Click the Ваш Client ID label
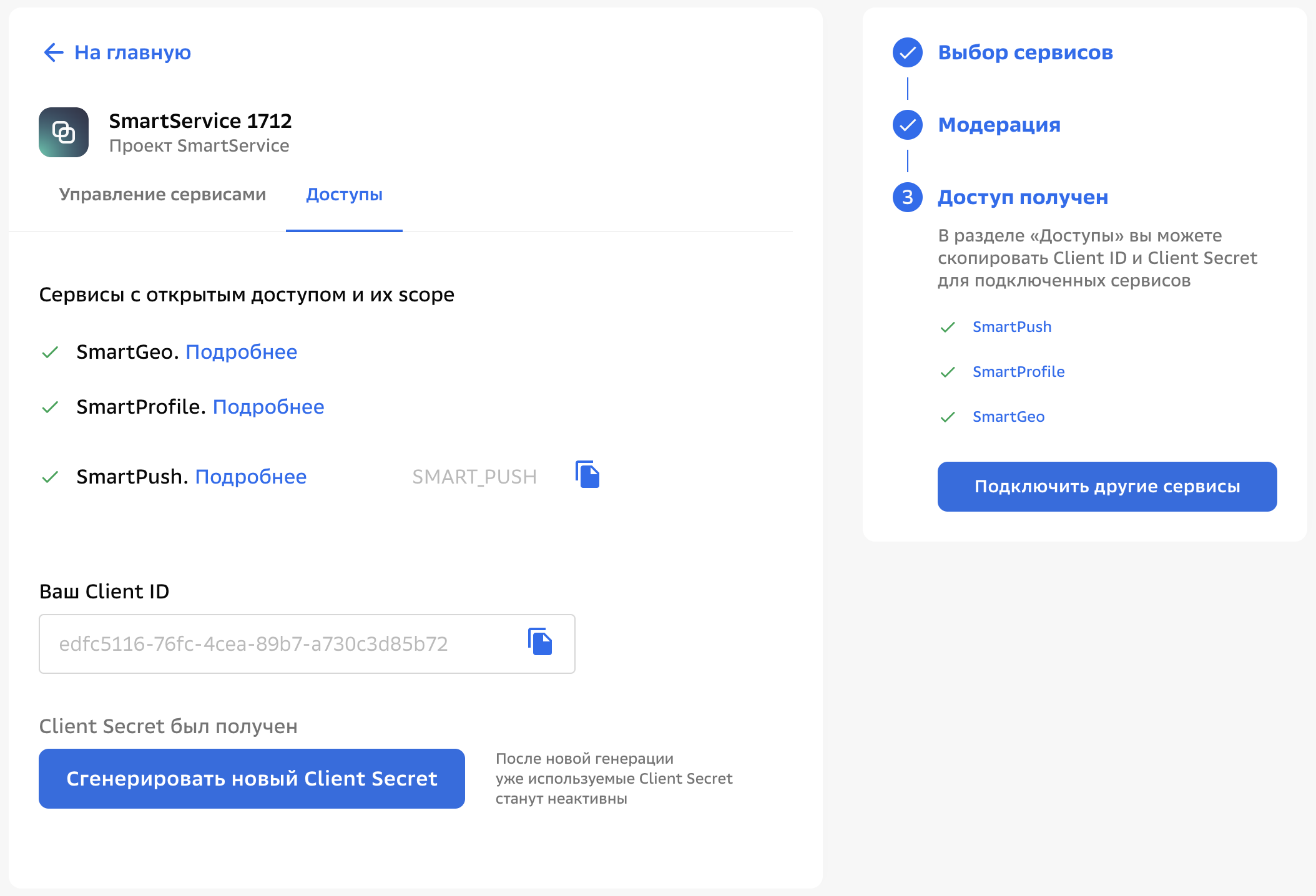The width and height of the screenshot is (1316, 896). 104,592
